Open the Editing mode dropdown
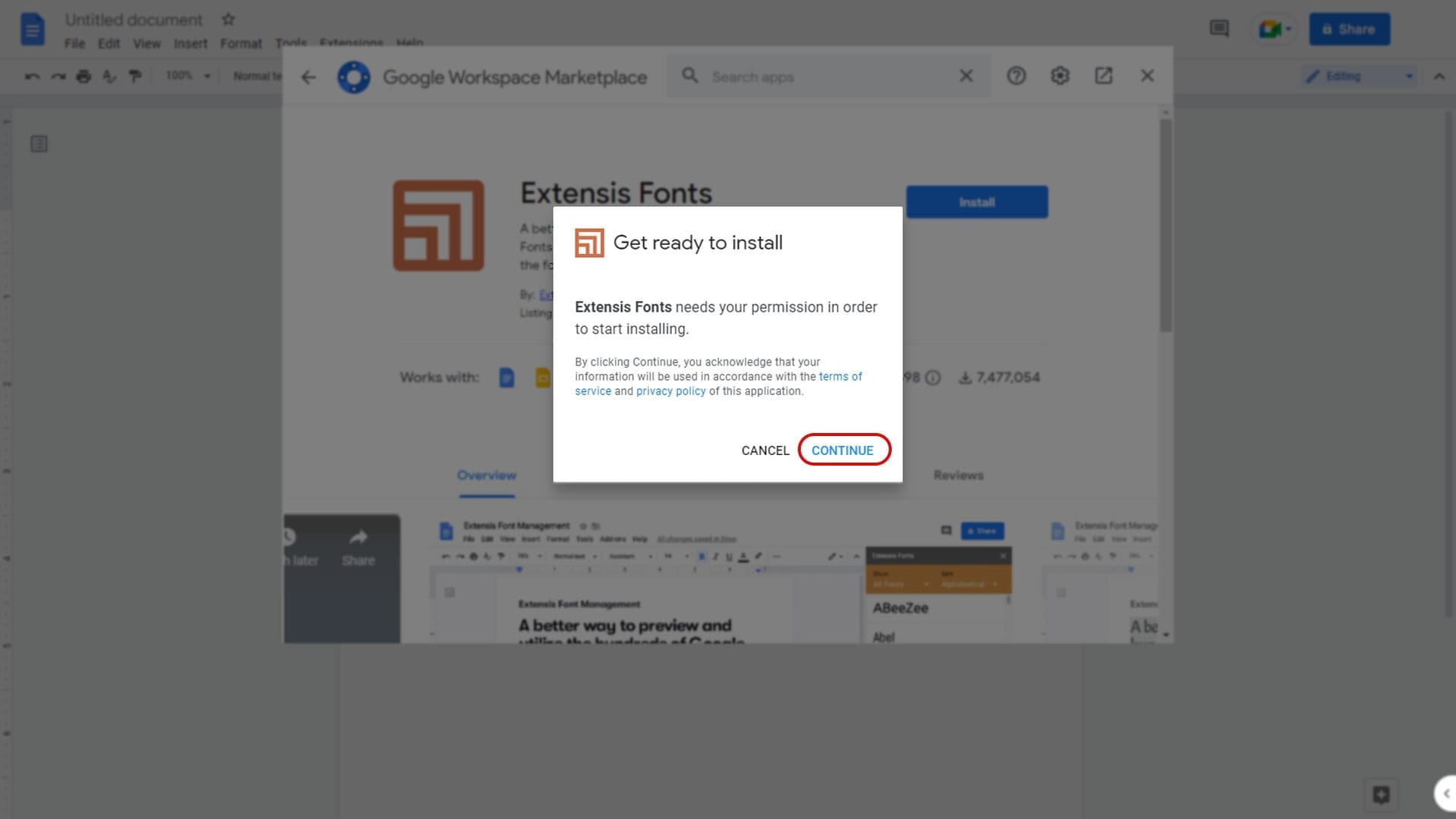The width and height of the screenshot is (1456, 819). pos(1359,76)
